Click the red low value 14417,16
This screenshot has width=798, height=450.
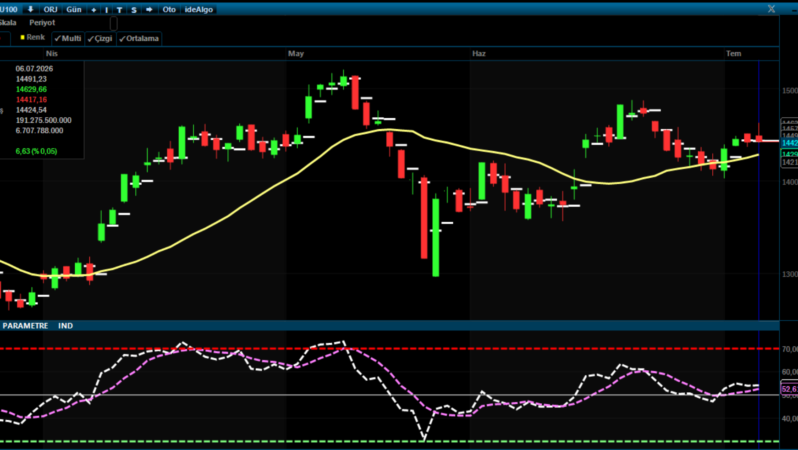(31, 100)
